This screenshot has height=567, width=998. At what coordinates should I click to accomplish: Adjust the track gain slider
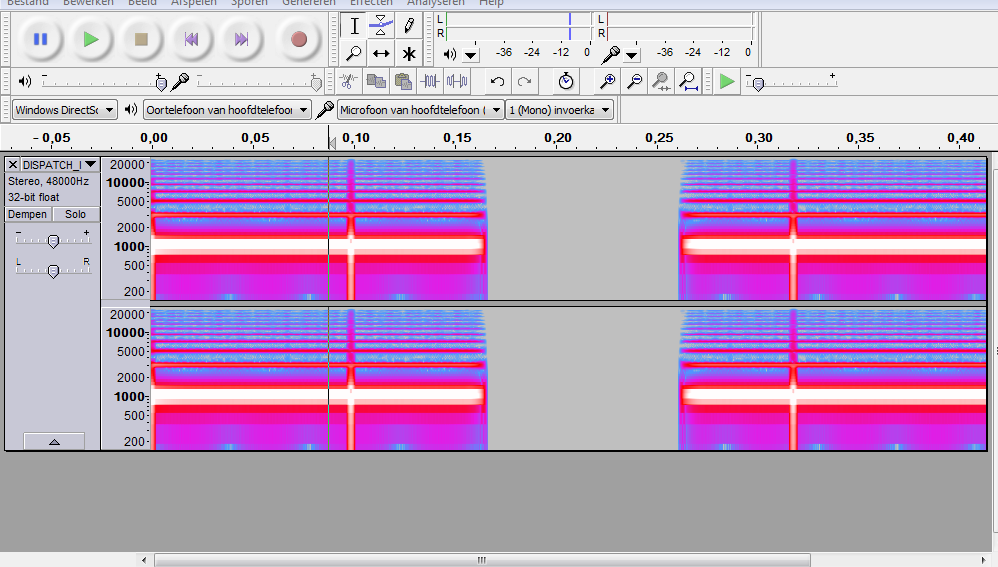[53, 241]
